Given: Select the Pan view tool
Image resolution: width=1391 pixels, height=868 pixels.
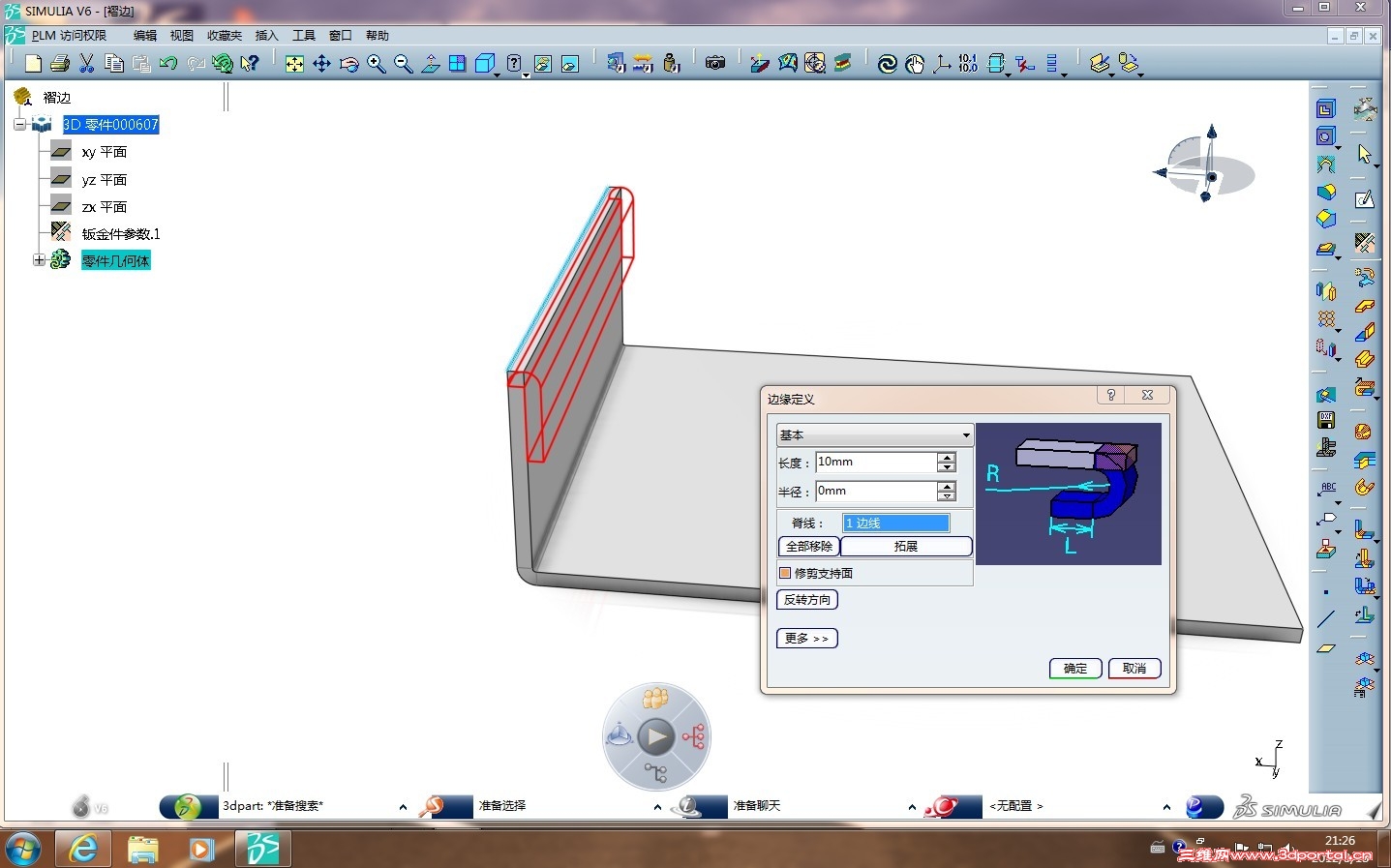Looking at the screenshot, I should pos(321,64).
